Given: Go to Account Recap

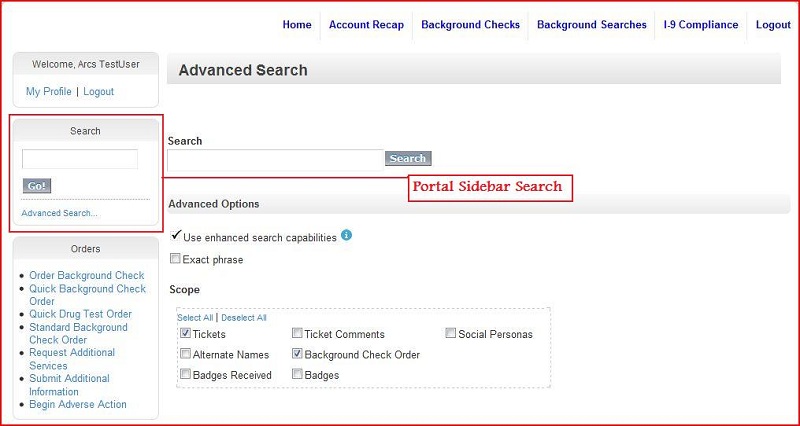Looking at the screenshot, I should [366, 24].
